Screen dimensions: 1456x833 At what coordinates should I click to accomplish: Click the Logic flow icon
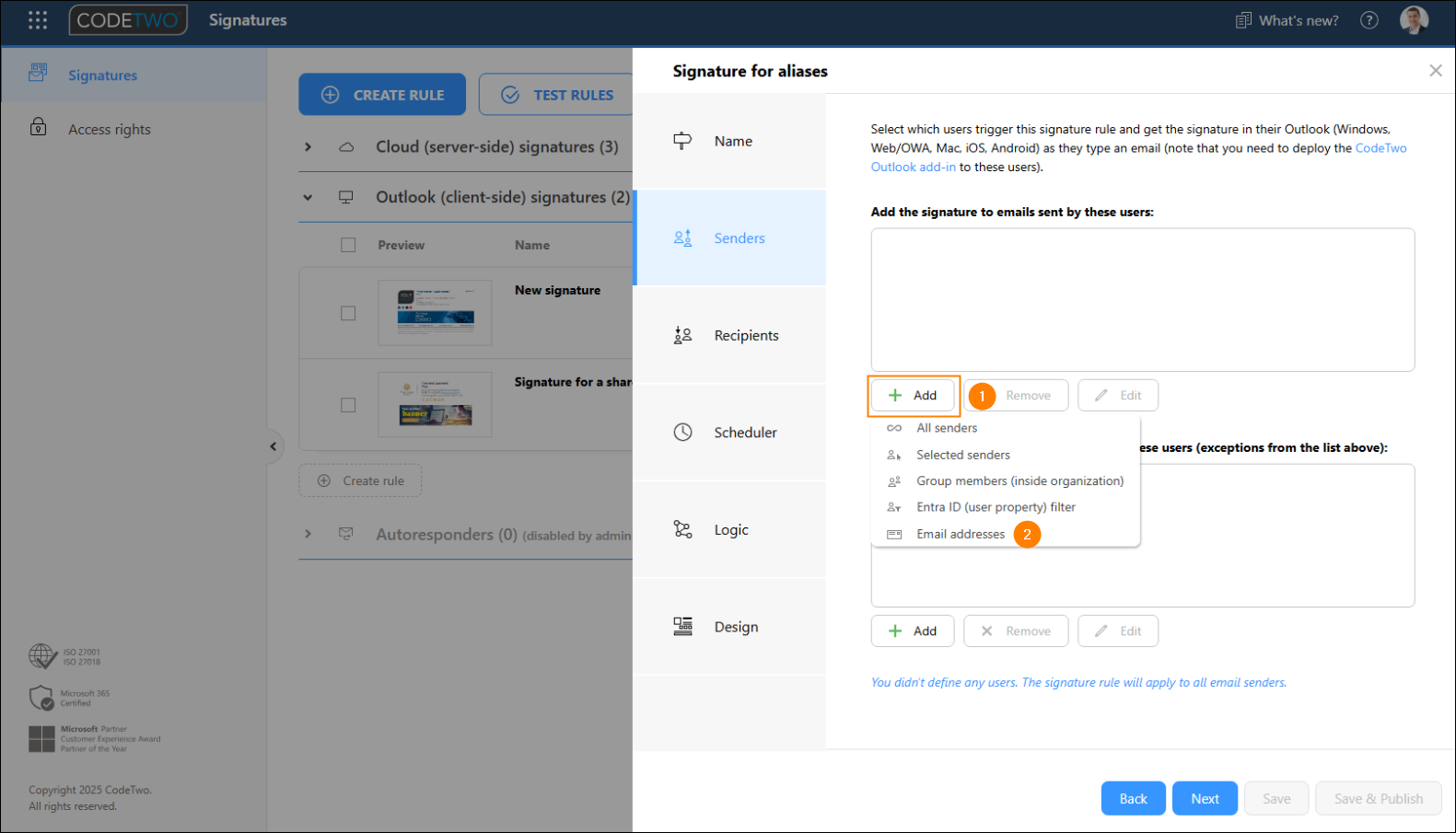(x=682, y=529)
